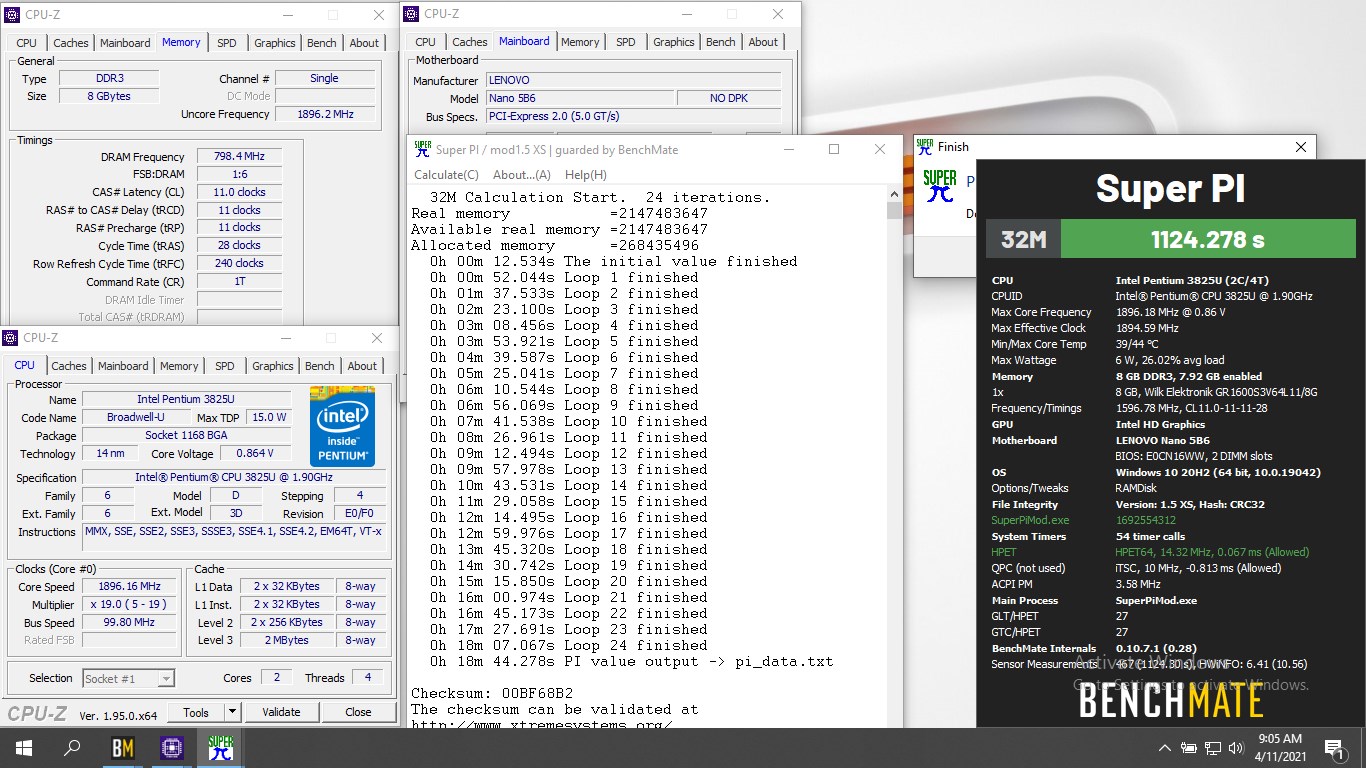Click the Intel Pentium logo in CPU-Z
This screenshot has height=768, width=1366.
pyautogui.click(x=342, y=427)
